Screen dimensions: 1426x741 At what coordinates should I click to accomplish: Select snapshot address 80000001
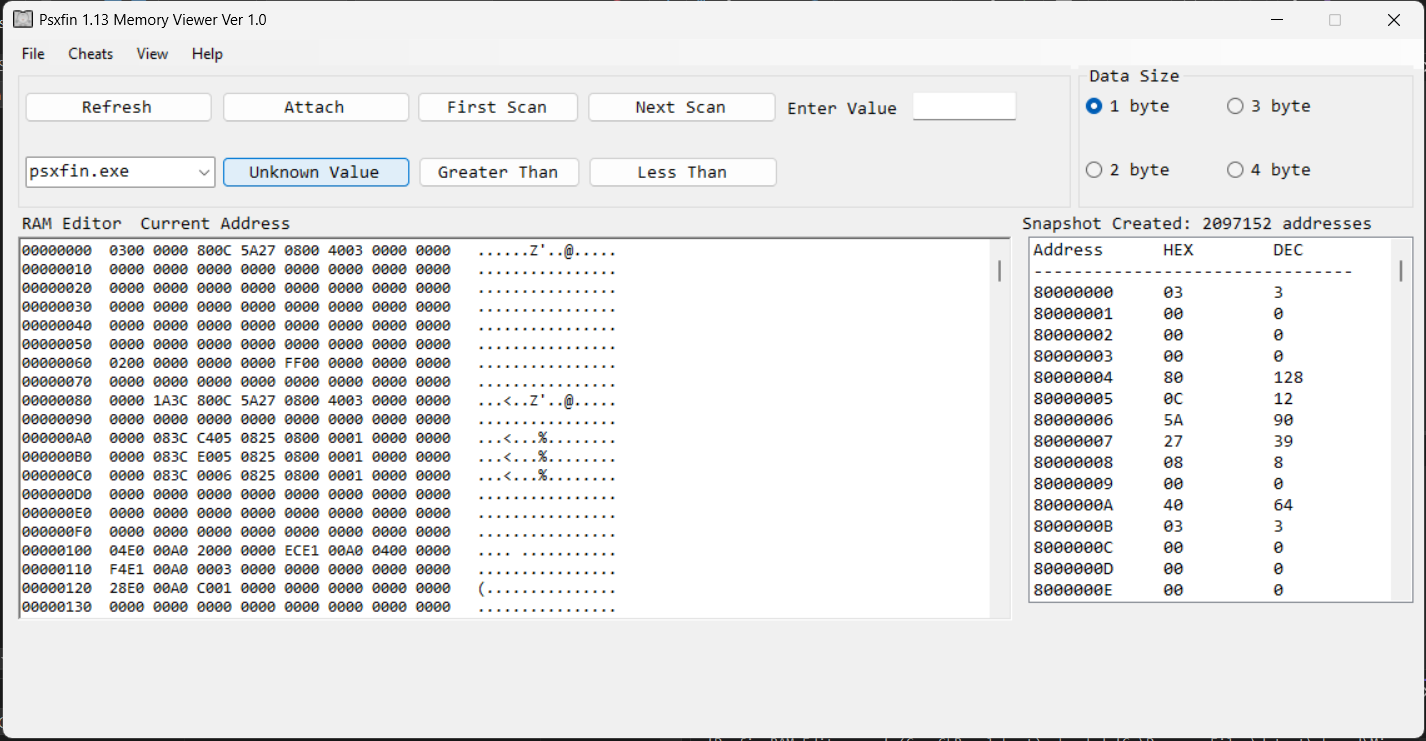[x=1073, y=314]
